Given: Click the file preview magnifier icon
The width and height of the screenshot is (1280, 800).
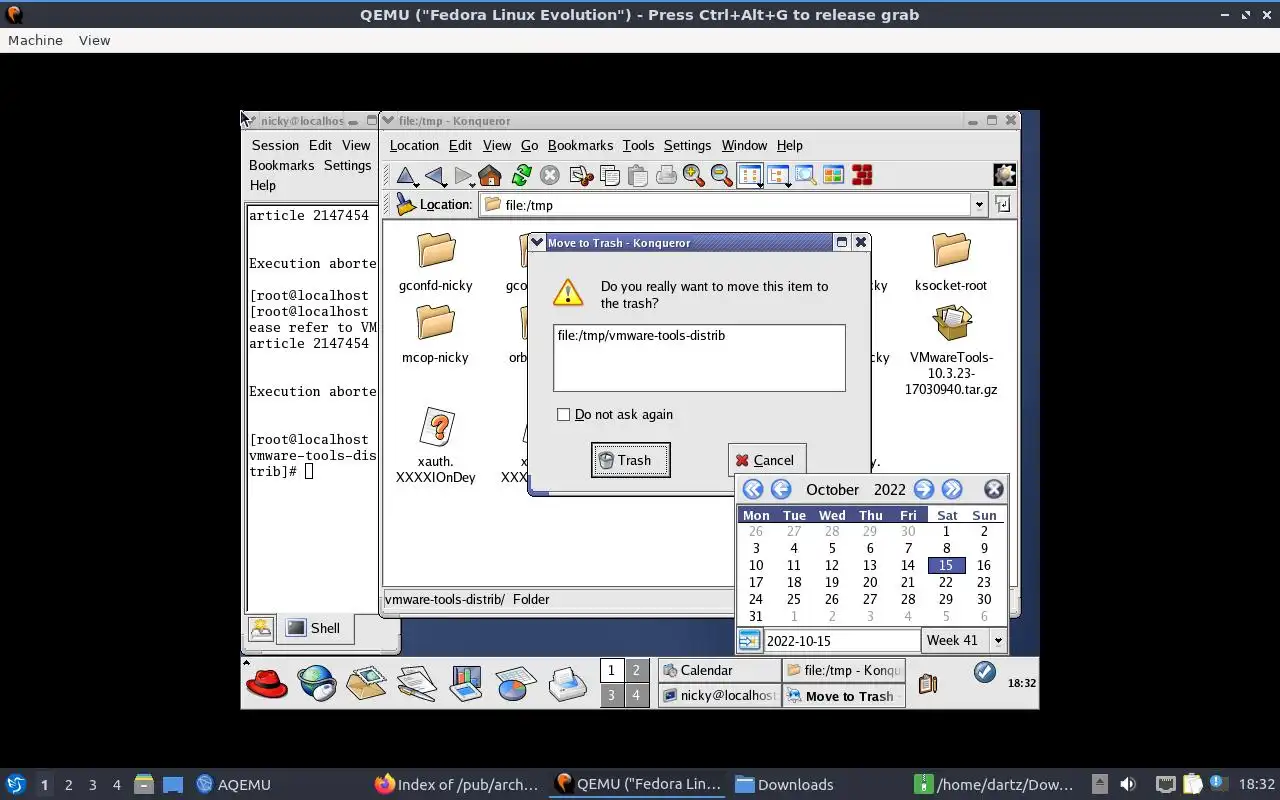Looking at the screenshot, I should pos(805,176).
